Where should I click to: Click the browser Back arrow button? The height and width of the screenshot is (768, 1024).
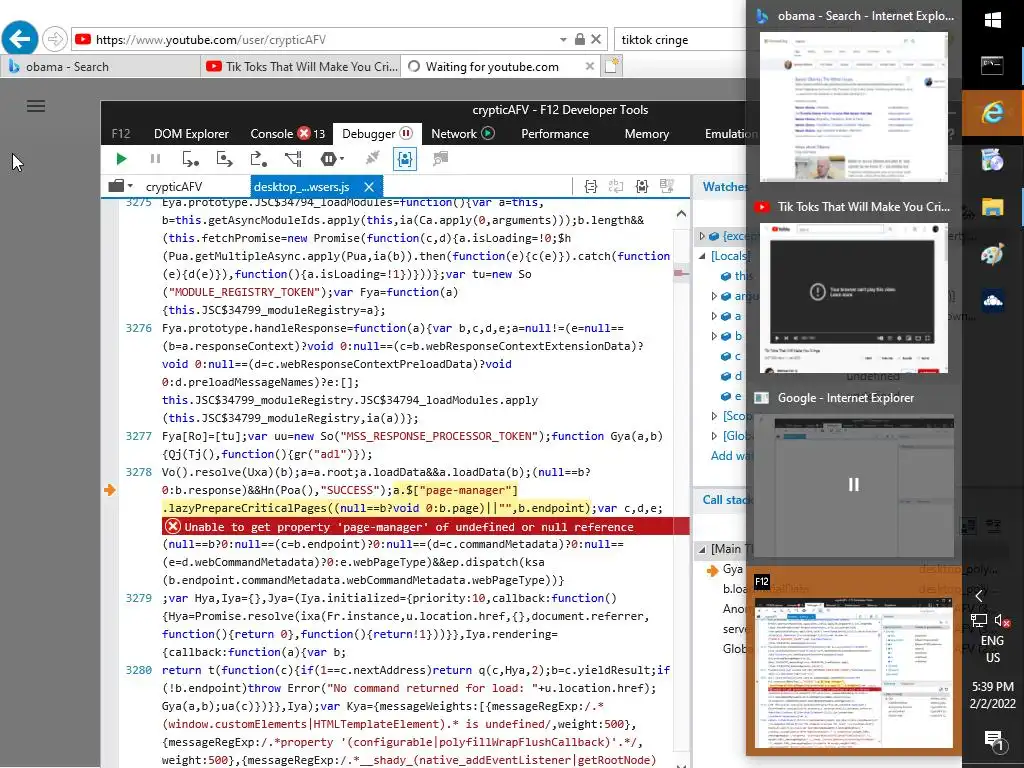point(20,39)
